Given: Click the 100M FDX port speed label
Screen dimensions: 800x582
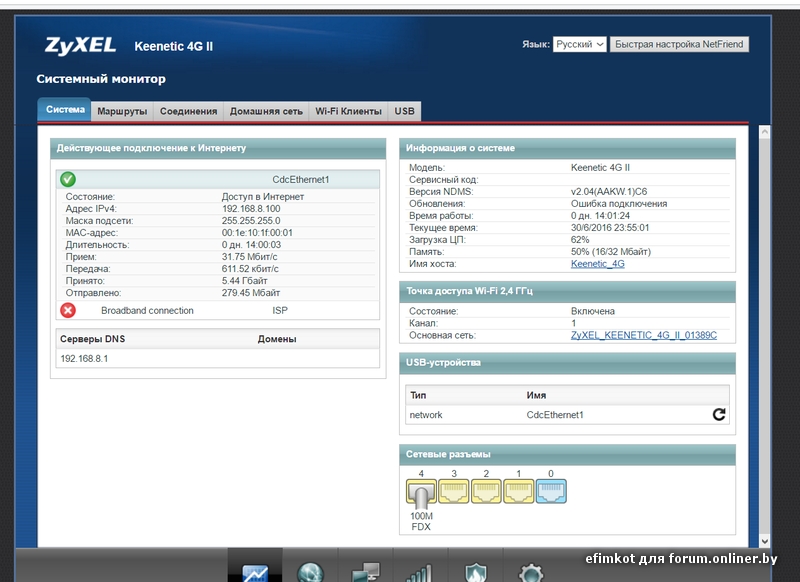Looking at the screenshot, I should coord(421,521).
